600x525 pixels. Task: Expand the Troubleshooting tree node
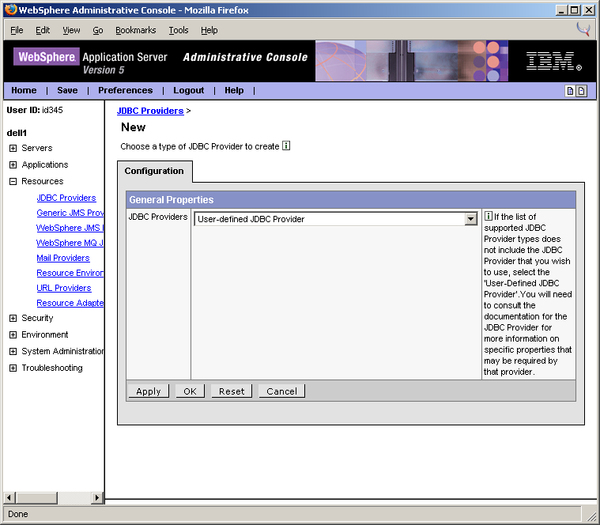click(13, 368)
